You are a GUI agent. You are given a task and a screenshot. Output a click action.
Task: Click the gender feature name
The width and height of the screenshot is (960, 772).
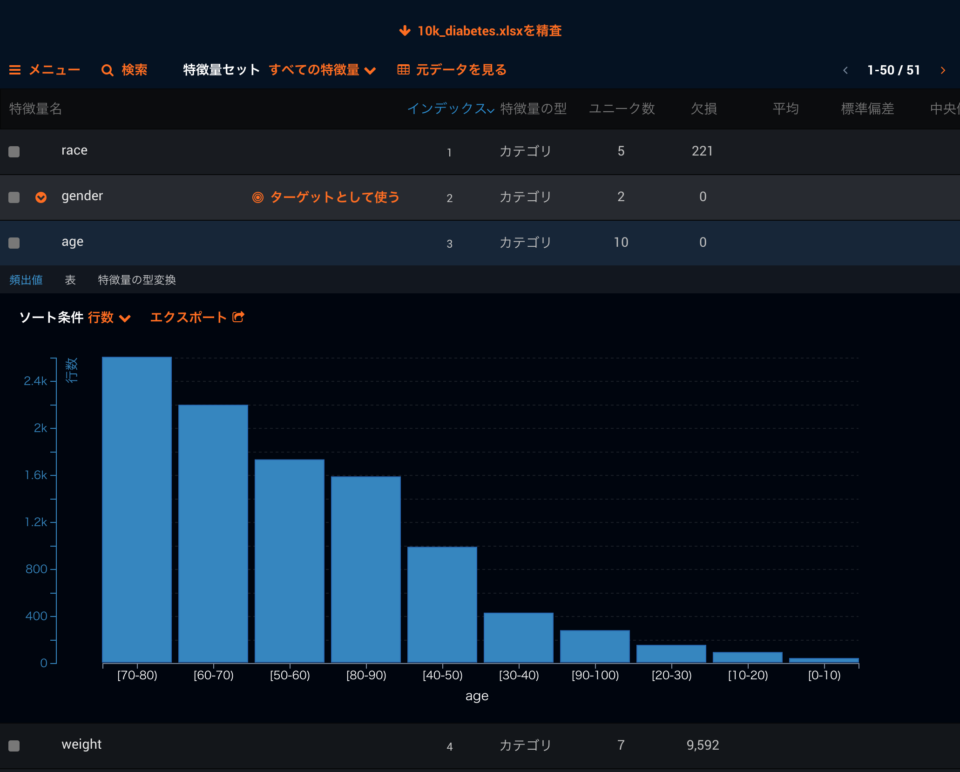pyautogui.click(x=82, y=196)
